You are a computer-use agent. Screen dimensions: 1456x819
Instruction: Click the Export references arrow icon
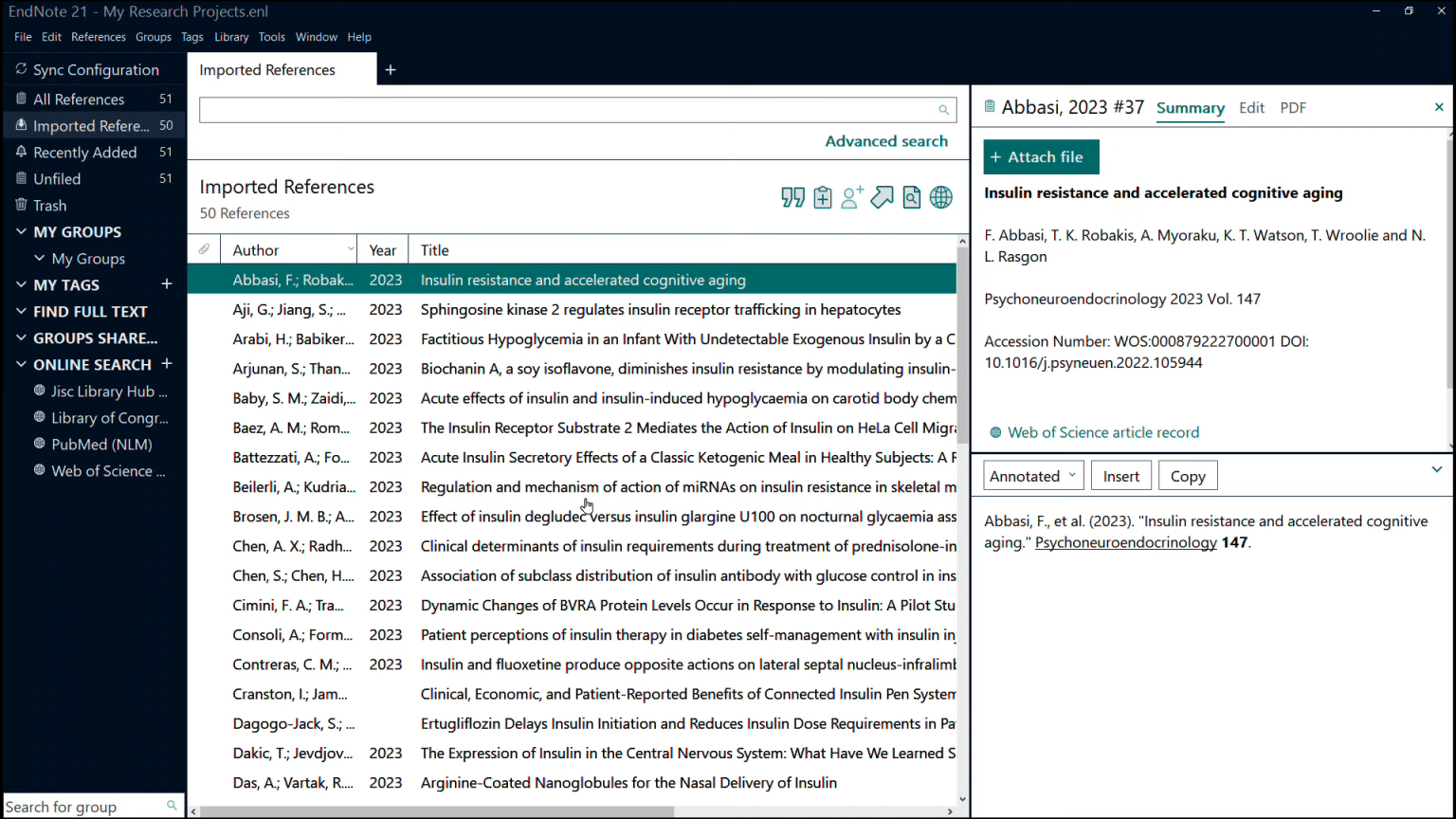coord(883,197)
